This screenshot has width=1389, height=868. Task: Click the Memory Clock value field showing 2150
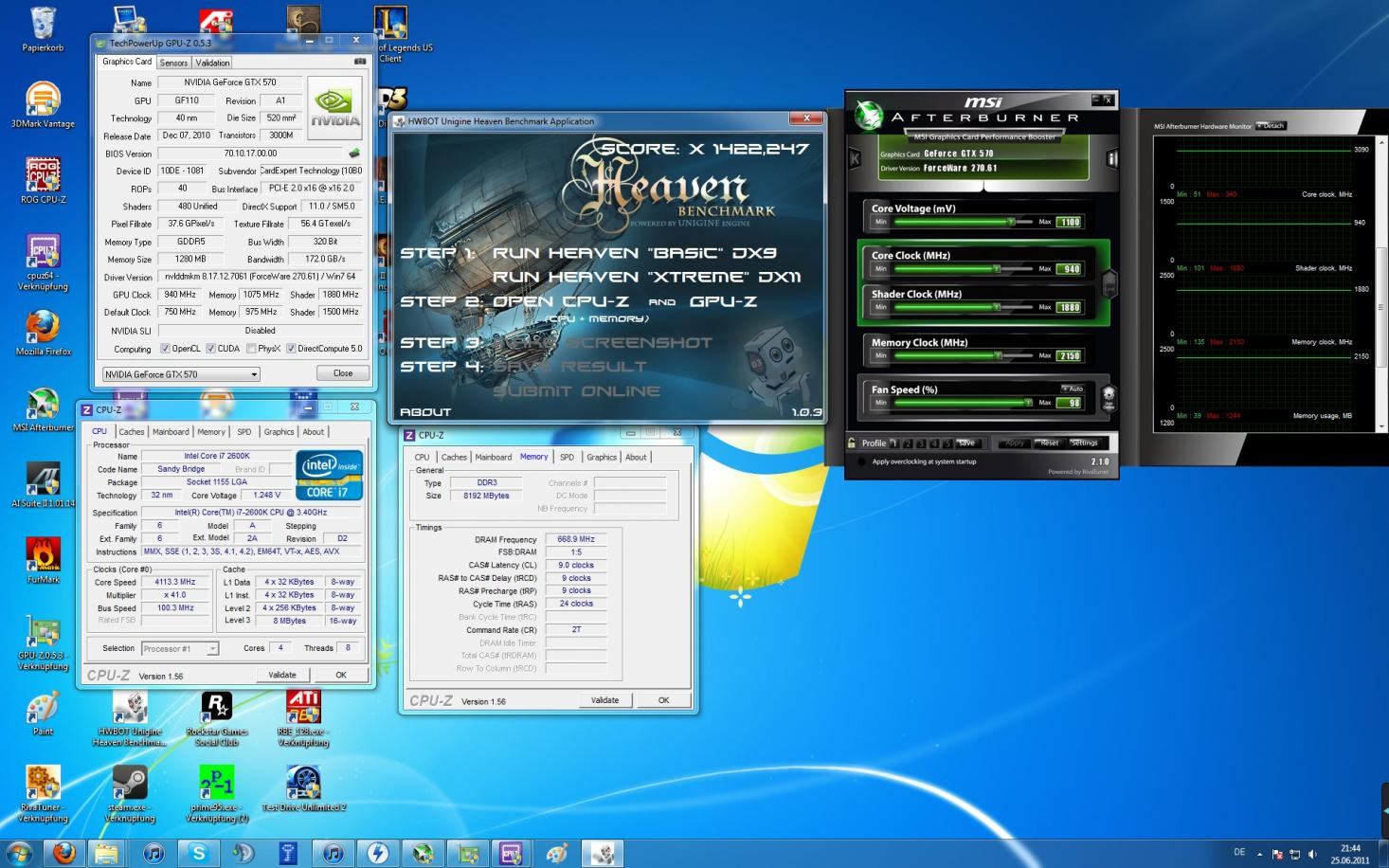[1069, 356]
